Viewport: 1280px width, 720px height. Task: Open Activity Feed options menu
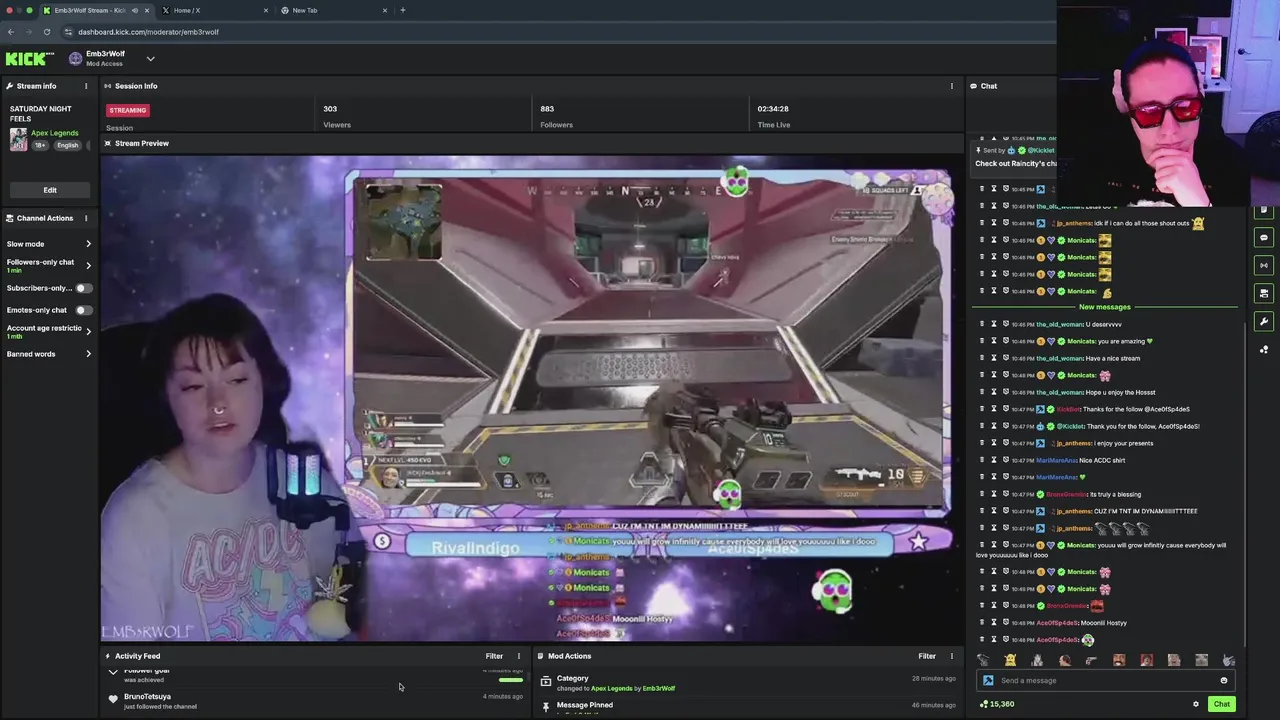click(518, 656)
